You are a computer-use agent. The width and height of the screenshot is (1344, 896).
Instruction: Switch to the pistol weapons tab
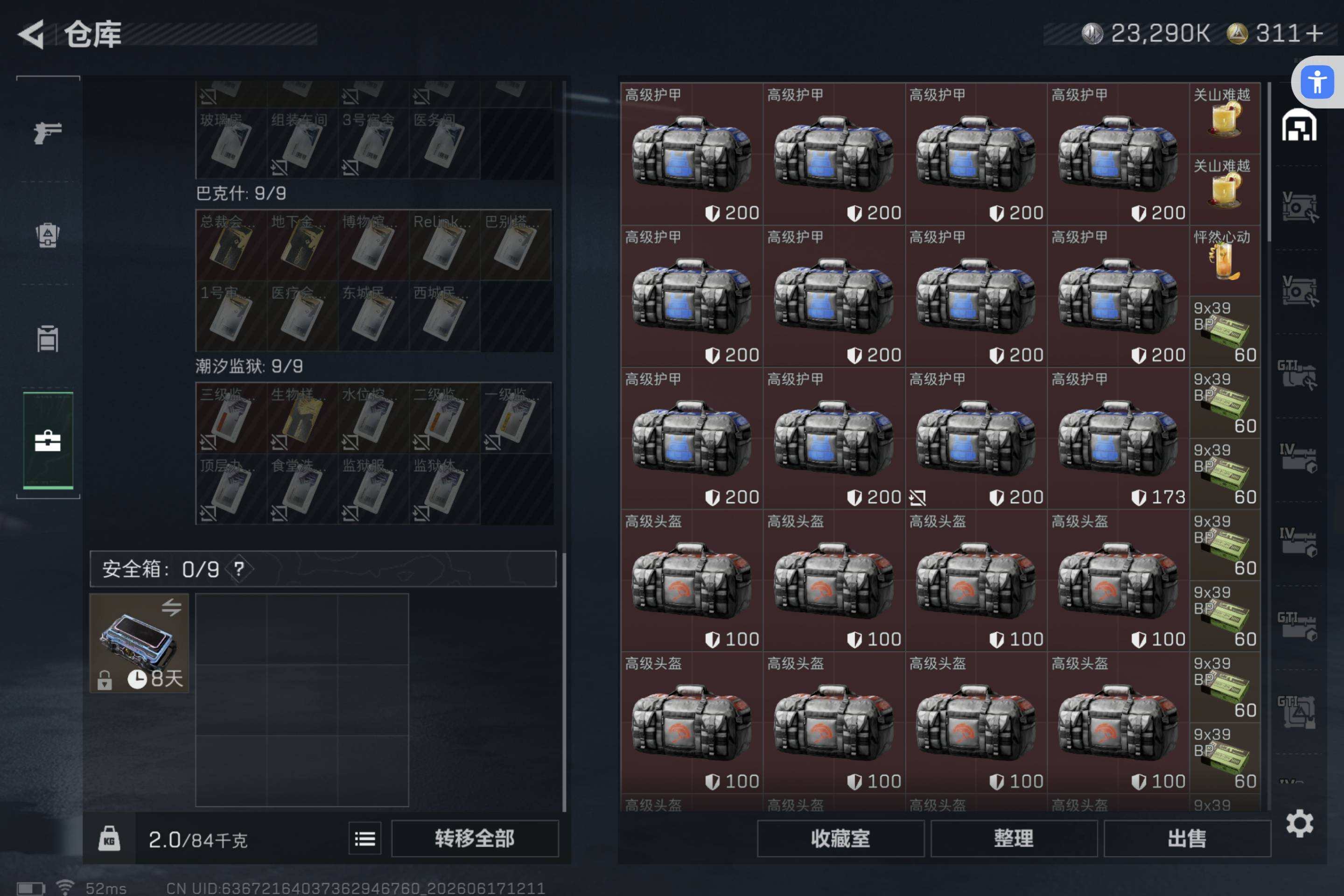[x=48, y=133]
